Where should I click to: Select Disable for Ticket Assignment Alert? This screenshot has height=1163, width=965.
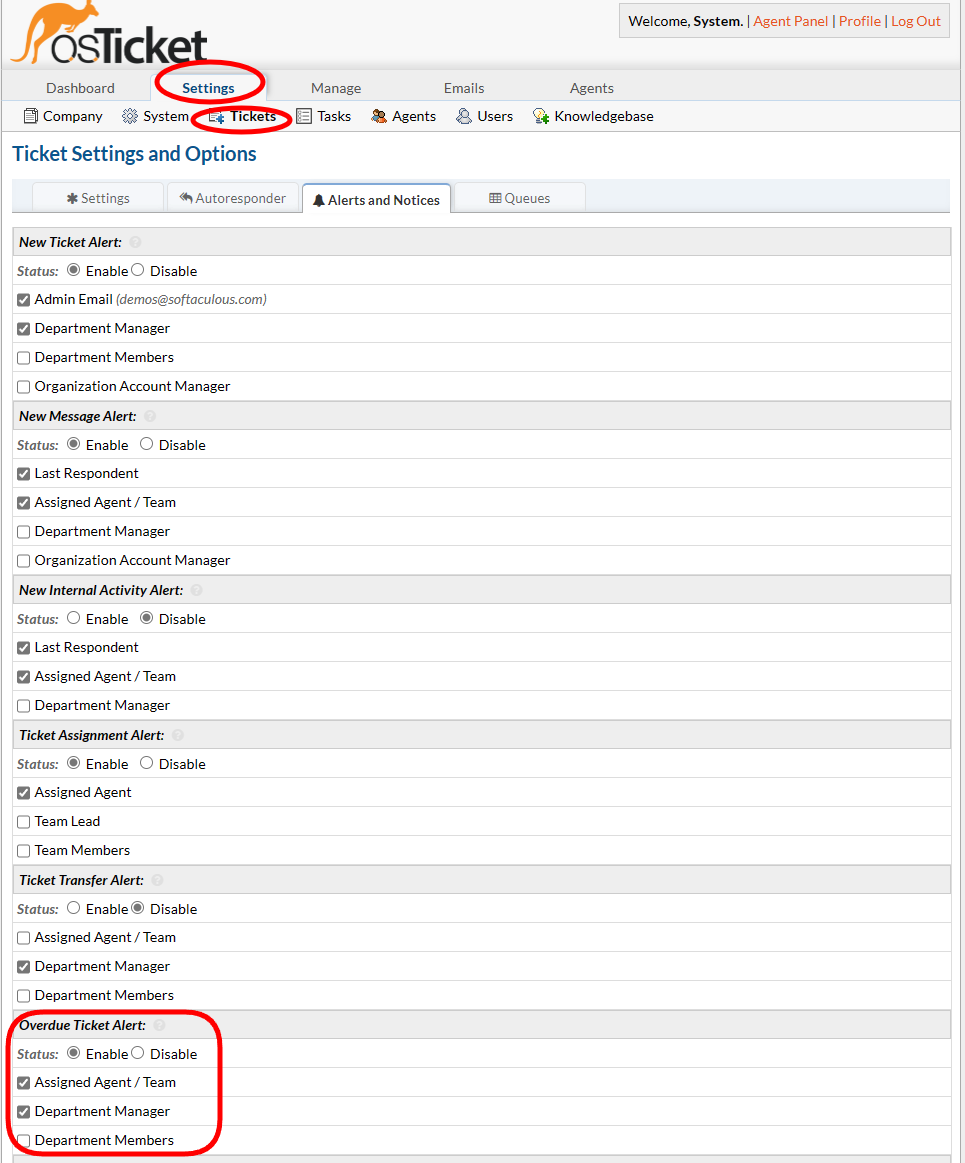pyautogui.click(x=146, y=763)
